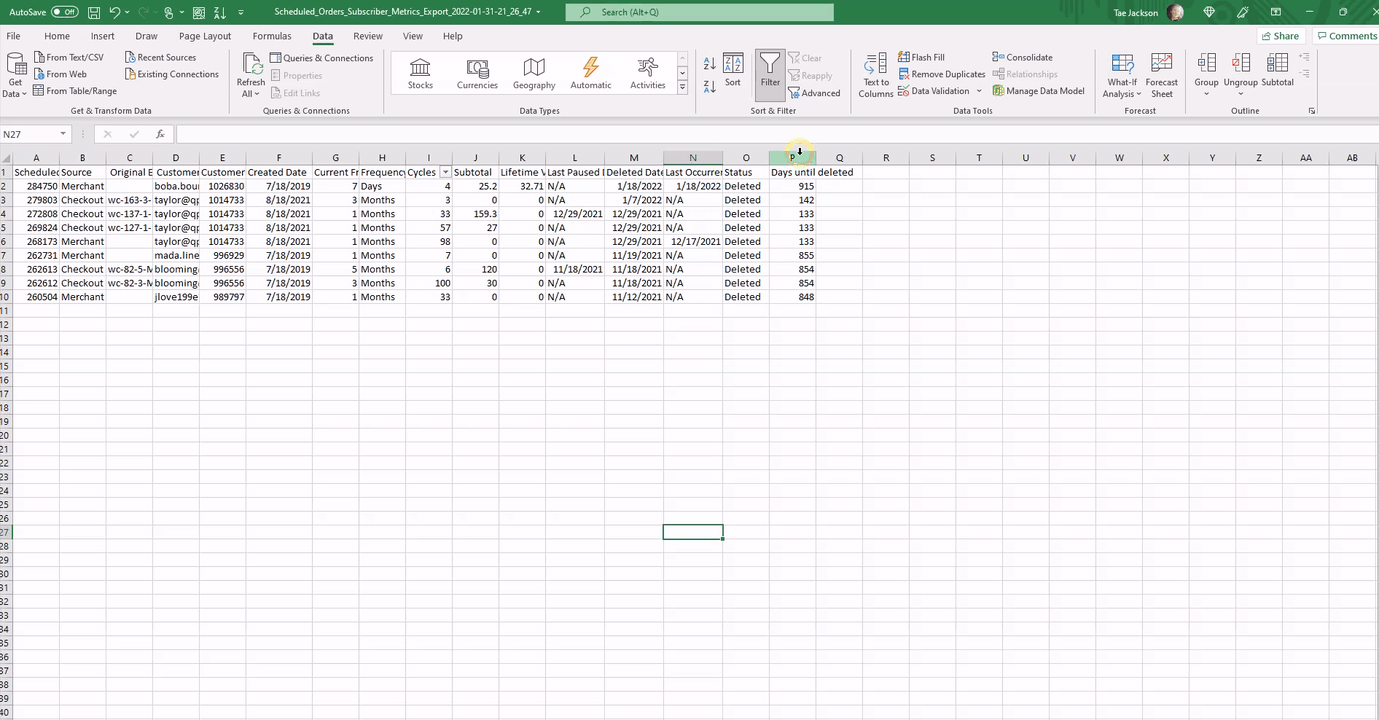Open What-If Analysis menu

pyautogui.click(x=1122, y=76)
